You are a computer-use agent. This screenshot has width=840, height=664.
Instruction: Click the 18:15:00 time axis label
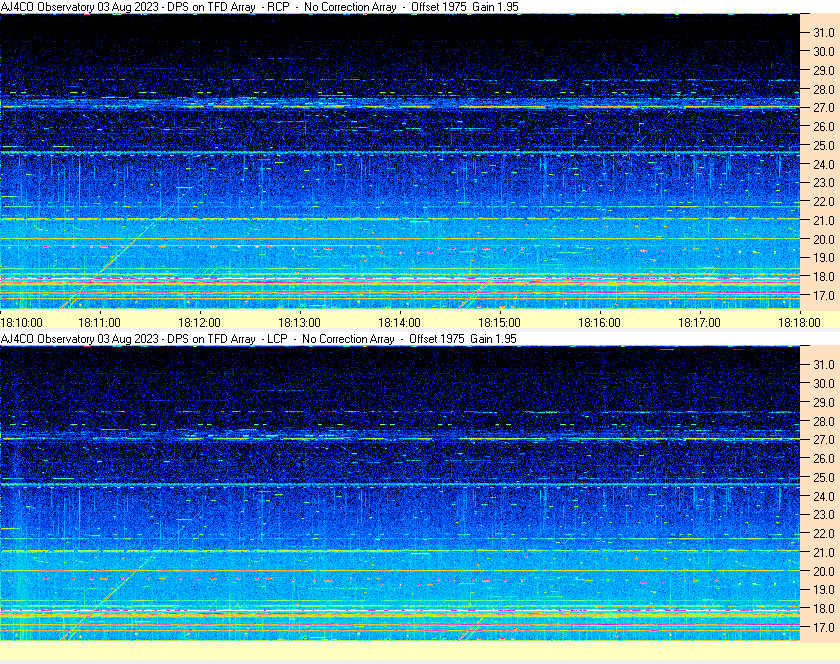click(x=499, y=323)
